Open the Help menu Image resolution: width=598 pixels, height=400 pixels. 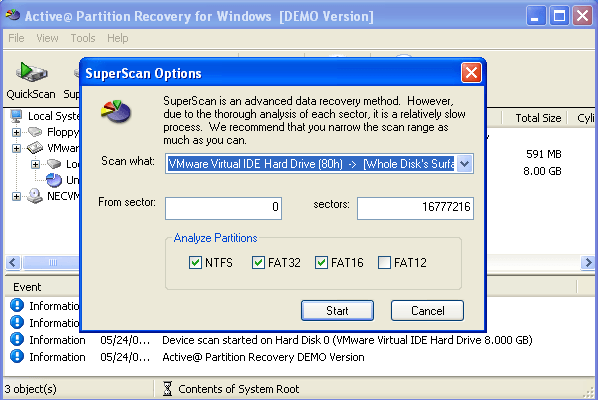(x=117, y=38)
